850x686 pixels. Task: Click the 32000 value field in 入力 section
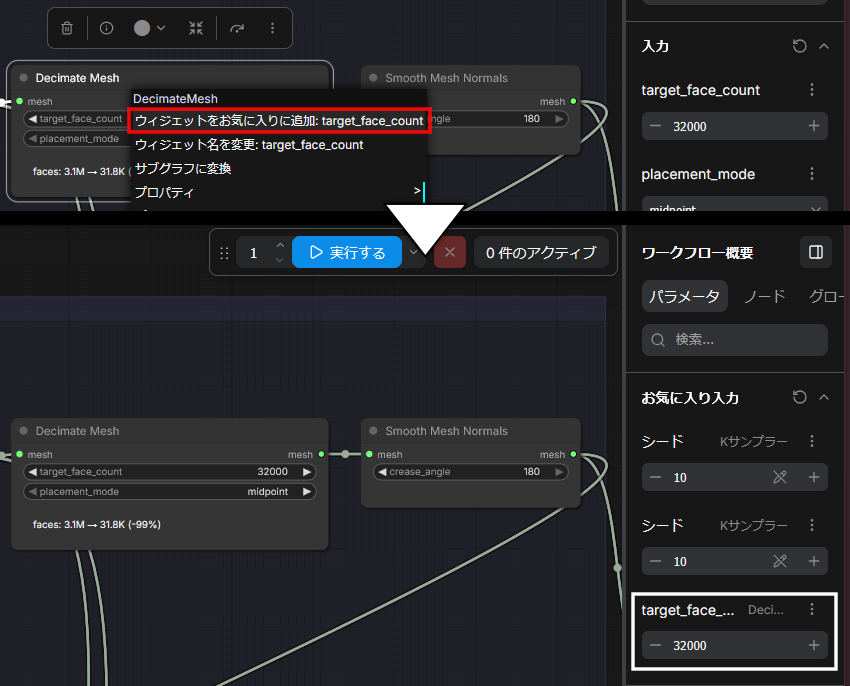tap(735, 126)
